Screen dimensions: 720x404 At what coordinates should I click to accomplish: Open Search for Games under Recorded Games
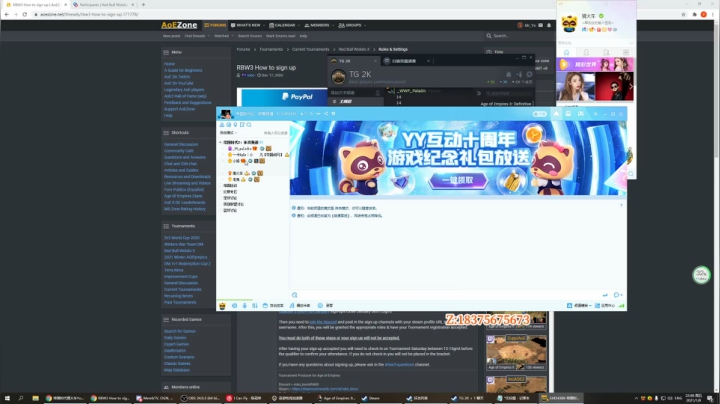click(180, 331)
